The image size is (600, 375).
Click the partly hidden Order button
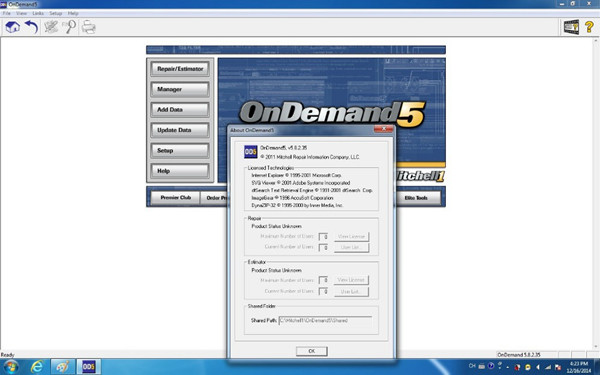click(x=214, y=198)
